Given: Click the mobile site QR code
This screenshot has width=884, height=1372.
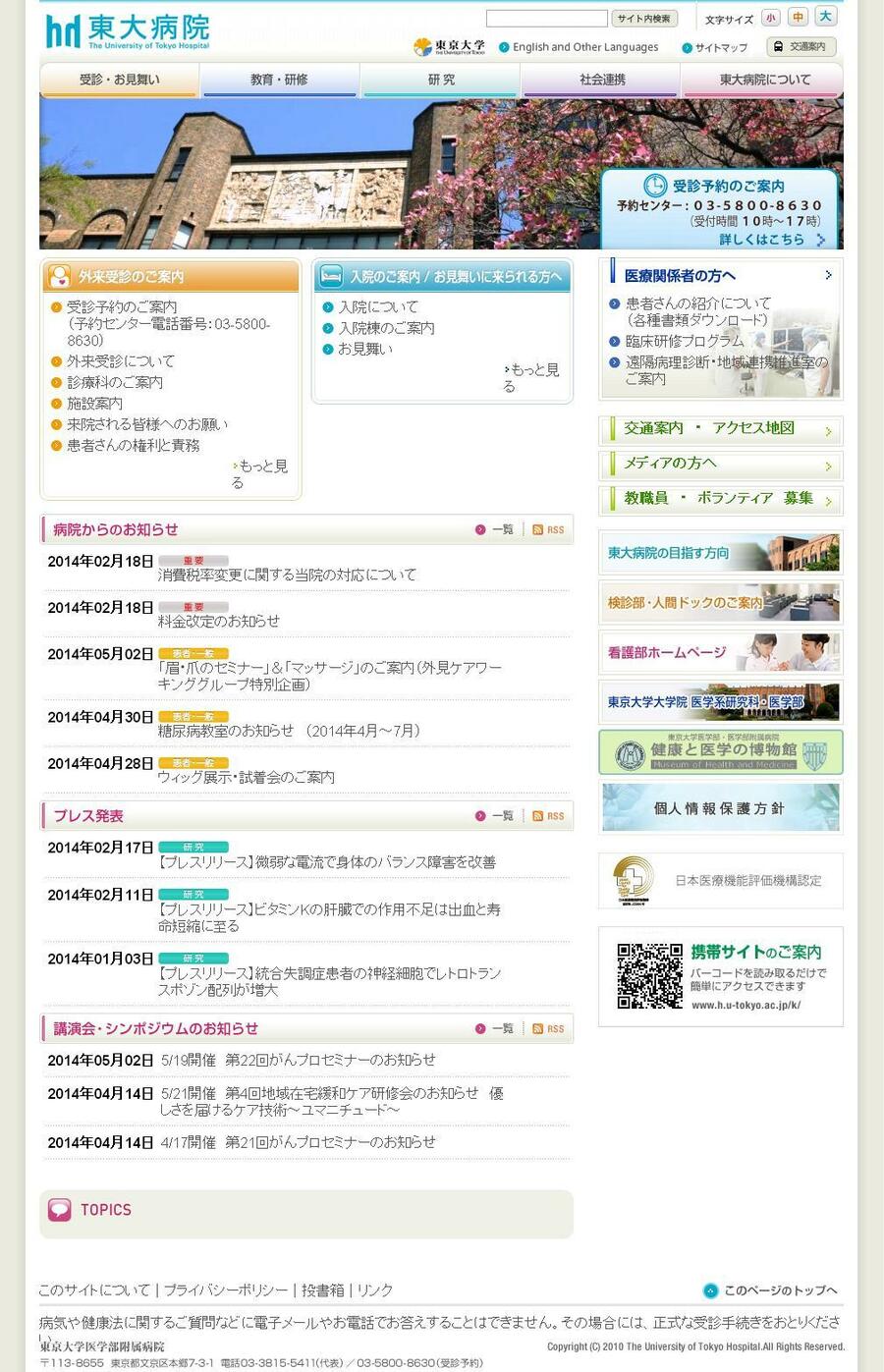Looking at the screenshot, I should pyautogui.click(x=649, y=976).
